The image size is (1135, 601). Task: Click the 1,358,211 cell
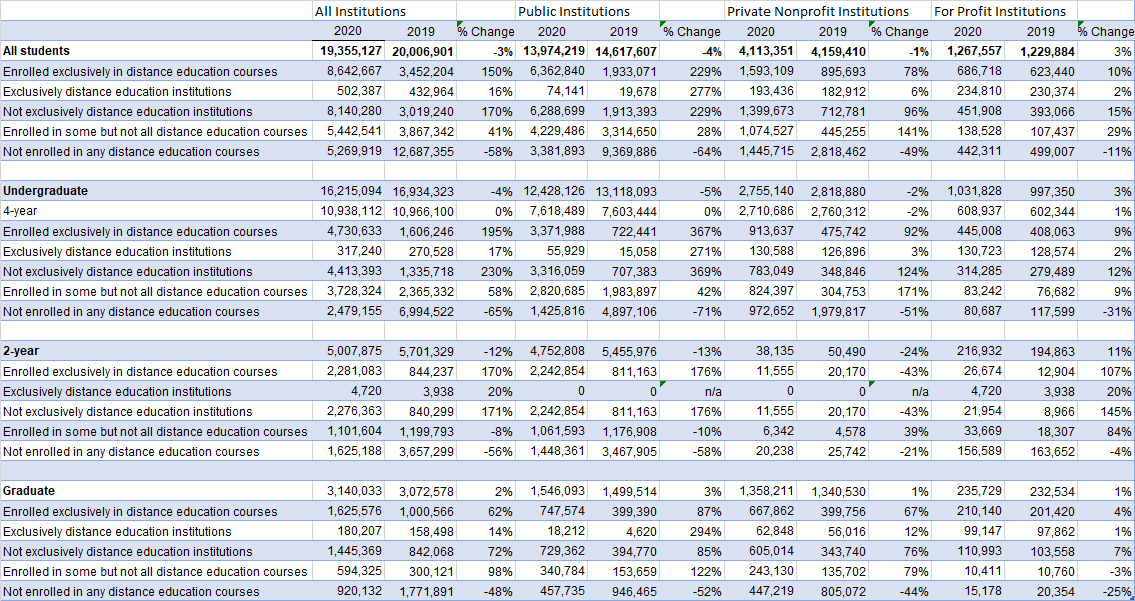(x=760, y=491)
